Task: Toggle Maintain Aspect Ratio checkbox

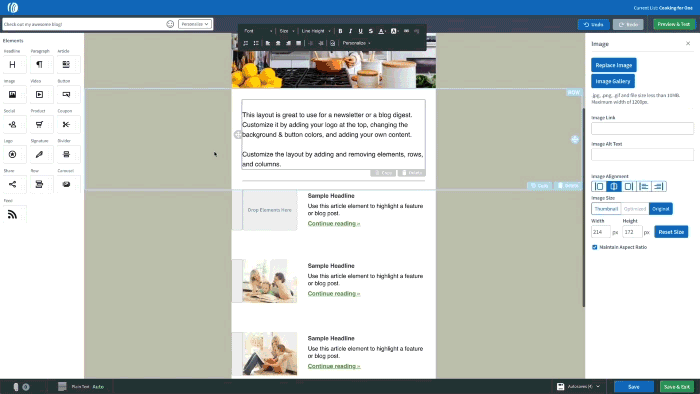Action: click(x=595, y=247)
